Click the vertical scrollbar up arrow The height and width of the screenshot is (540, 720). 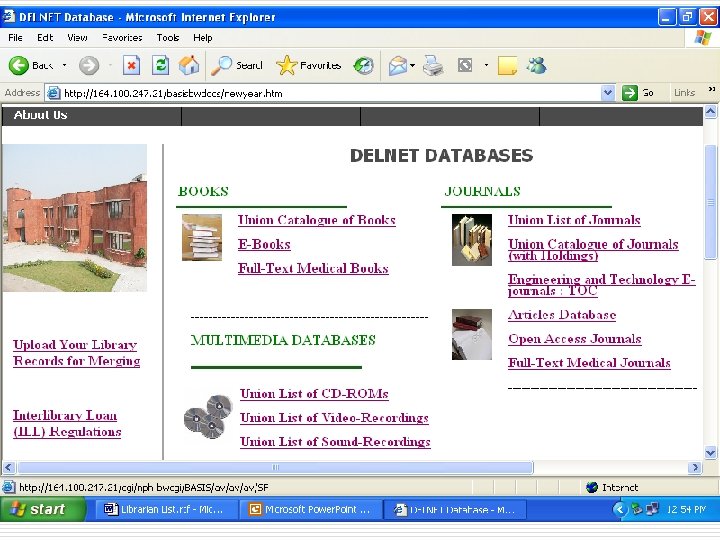[710, 112]
